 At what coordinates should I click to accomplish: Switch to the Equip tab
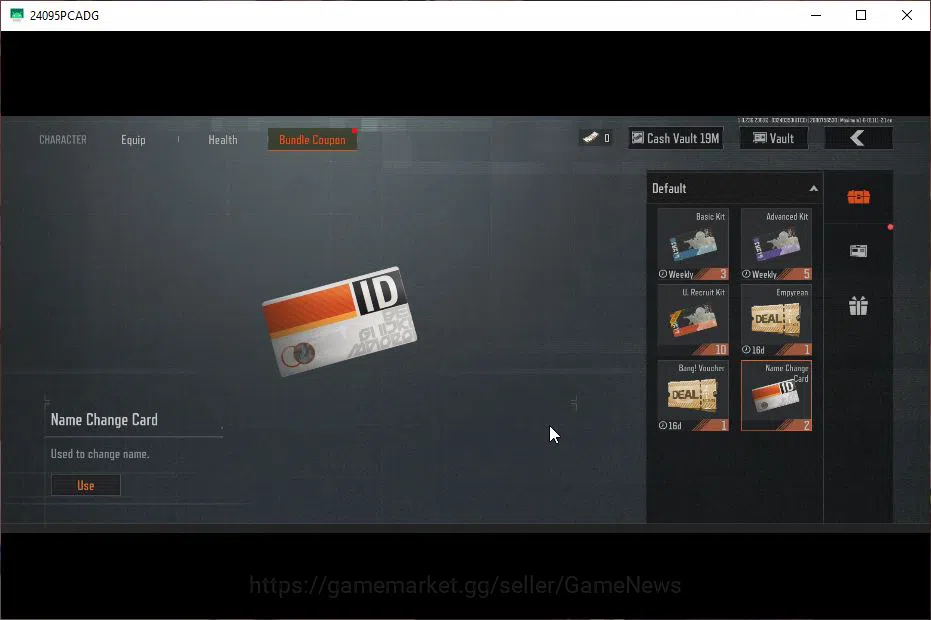(133, 140)
